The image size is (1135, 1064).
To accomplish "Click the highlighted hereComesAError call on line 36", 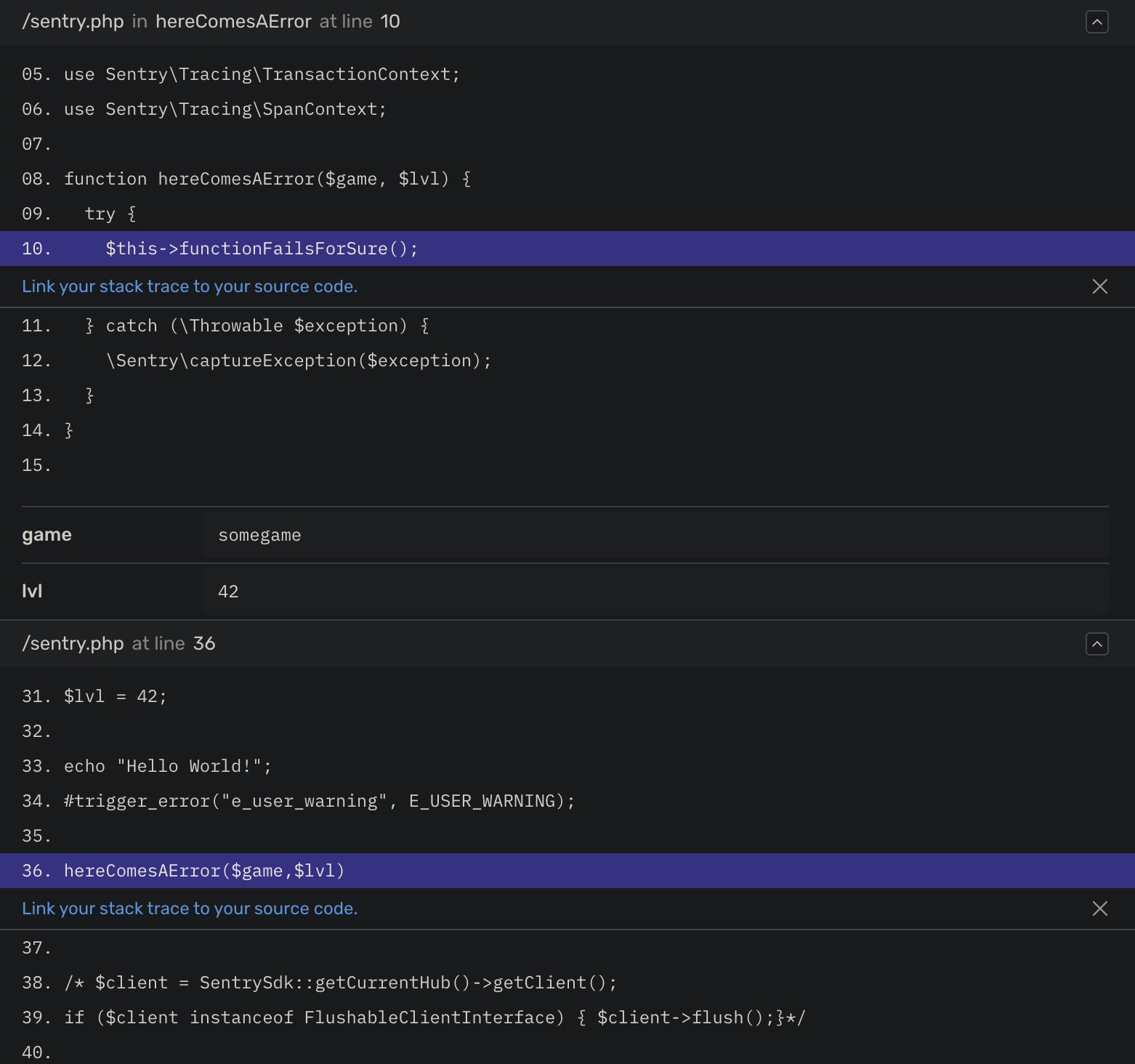I will point(203,871).
